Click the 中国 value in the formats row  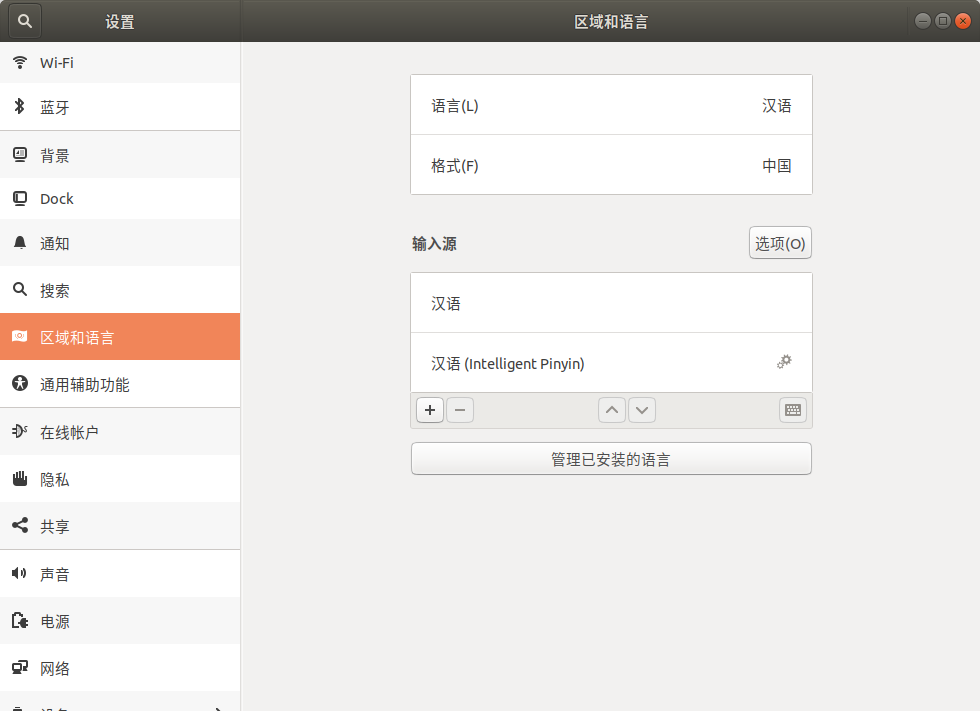[x=777, y=166]
